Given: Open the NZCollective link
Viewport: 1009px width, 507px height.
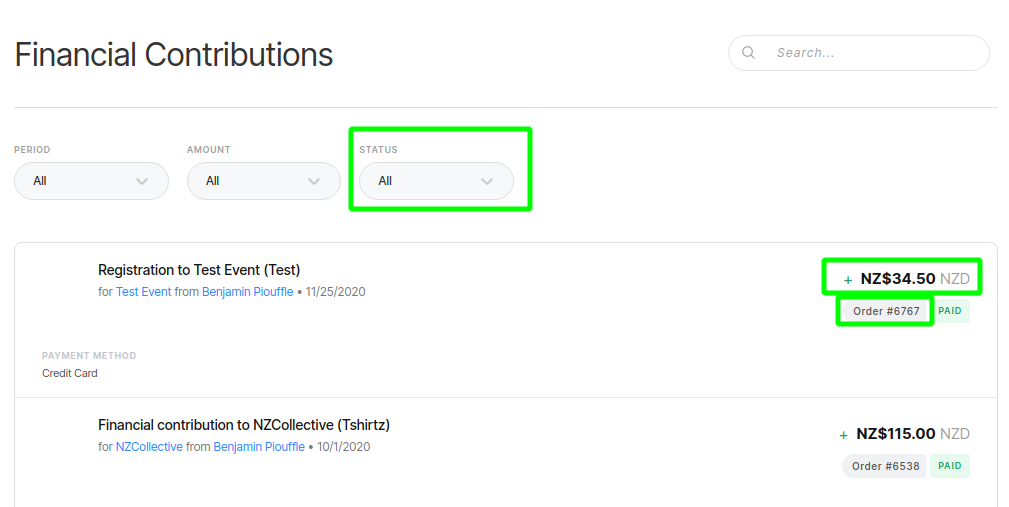Looking at the screenshot, I should [x=149, y=447].
